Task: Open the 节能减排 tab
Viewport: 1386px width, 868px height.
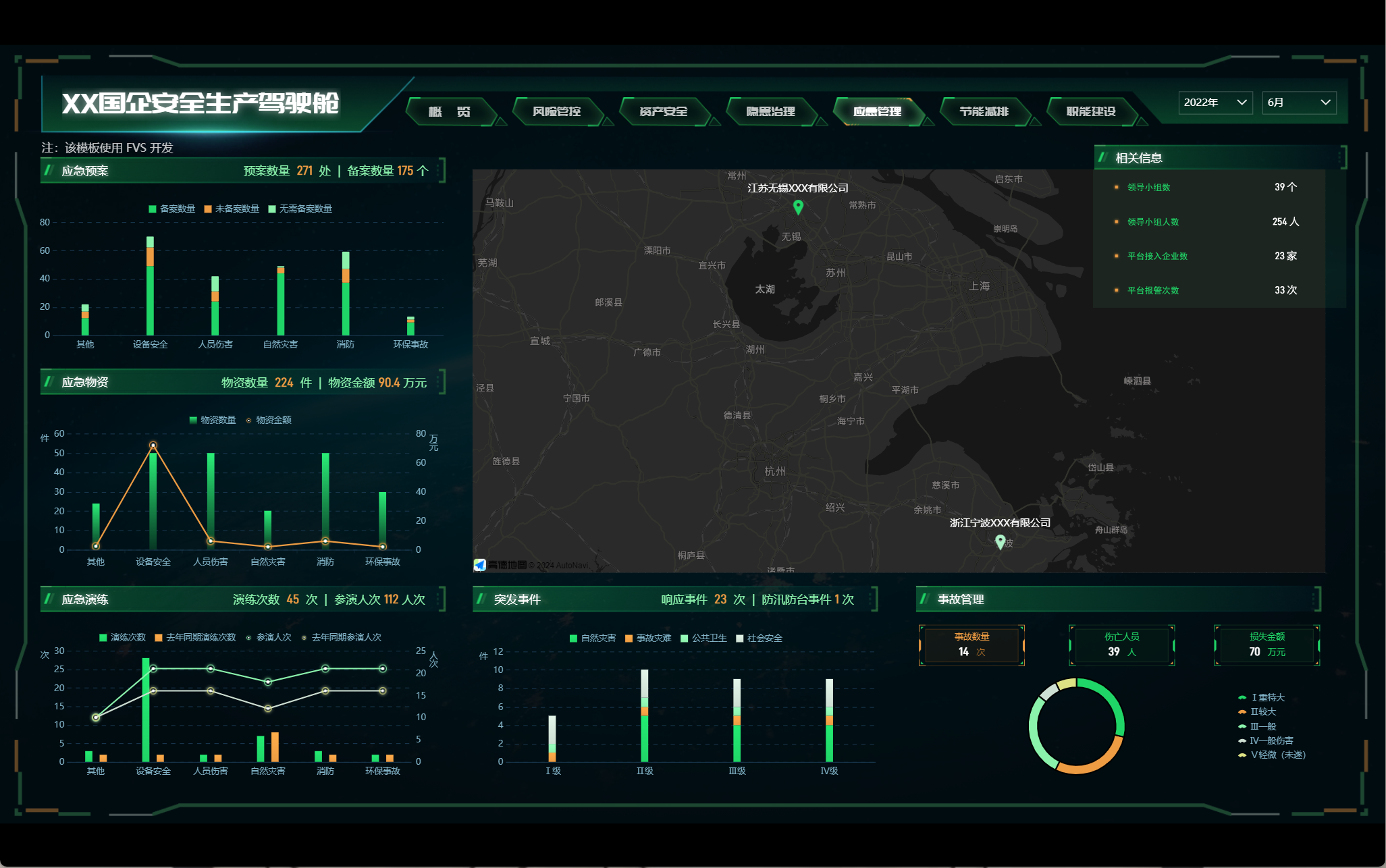Action: coord(984,111)
